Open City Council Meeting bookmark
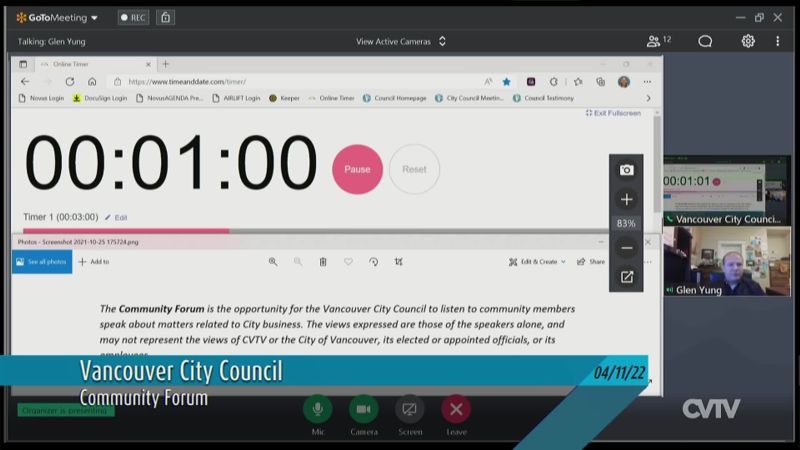 coord(469,98)
